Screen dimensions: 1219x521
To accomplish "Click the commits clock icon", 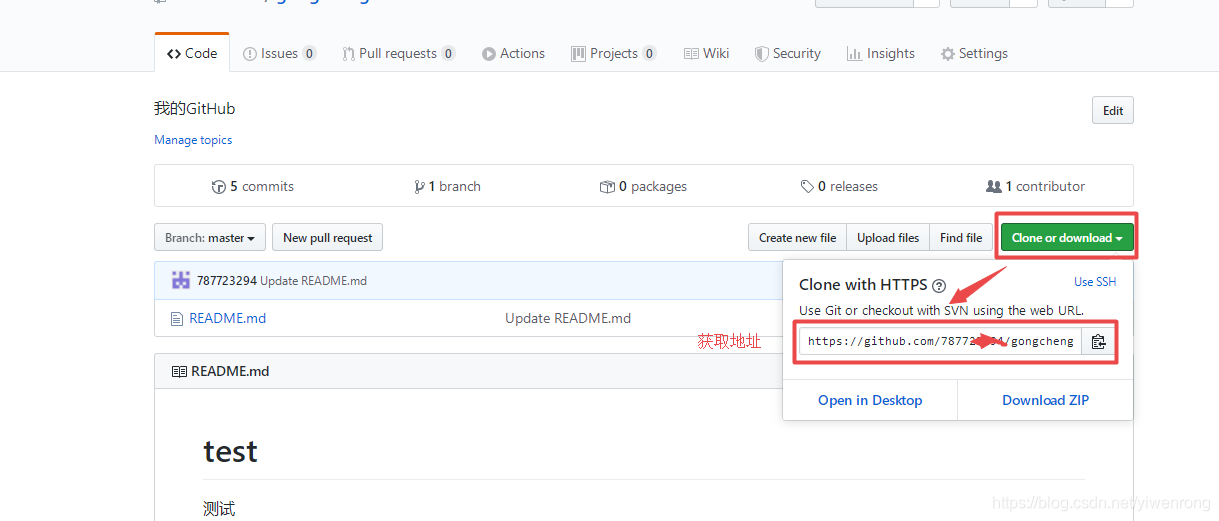I will pos(219,187).
